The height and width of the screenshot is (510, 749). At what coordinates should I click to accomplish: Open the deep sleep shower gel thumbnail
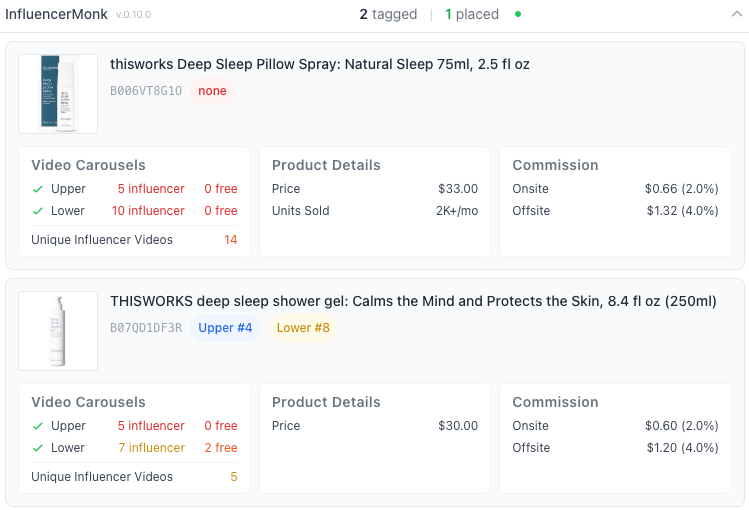point(58,331)
